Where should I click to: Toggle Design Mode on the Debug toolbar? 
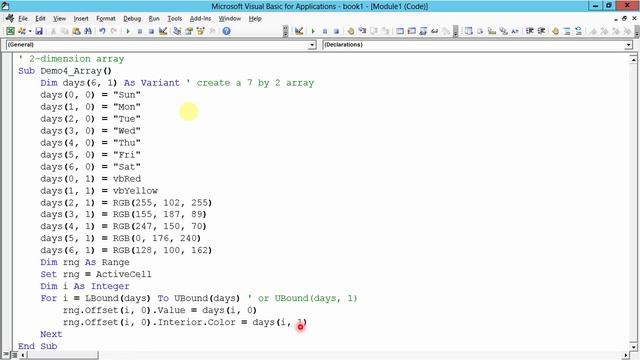pyautogui.click(x=299, y=31)
